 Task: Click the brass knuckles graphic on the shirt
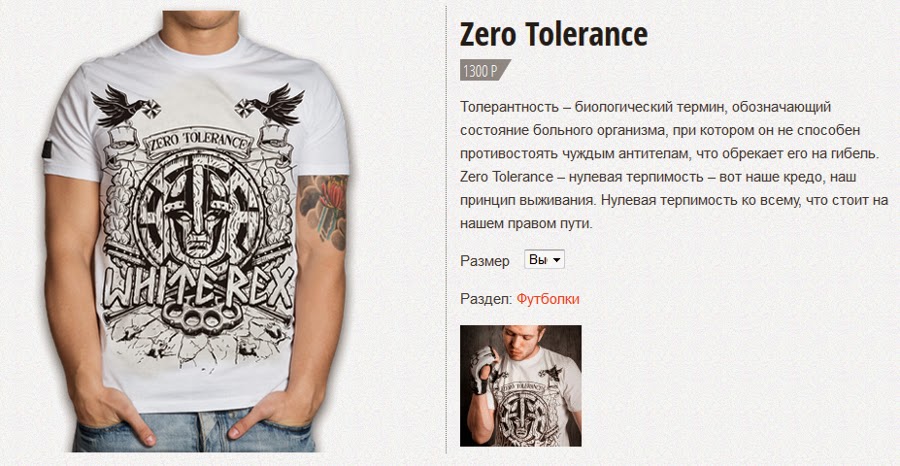point(200,315)
